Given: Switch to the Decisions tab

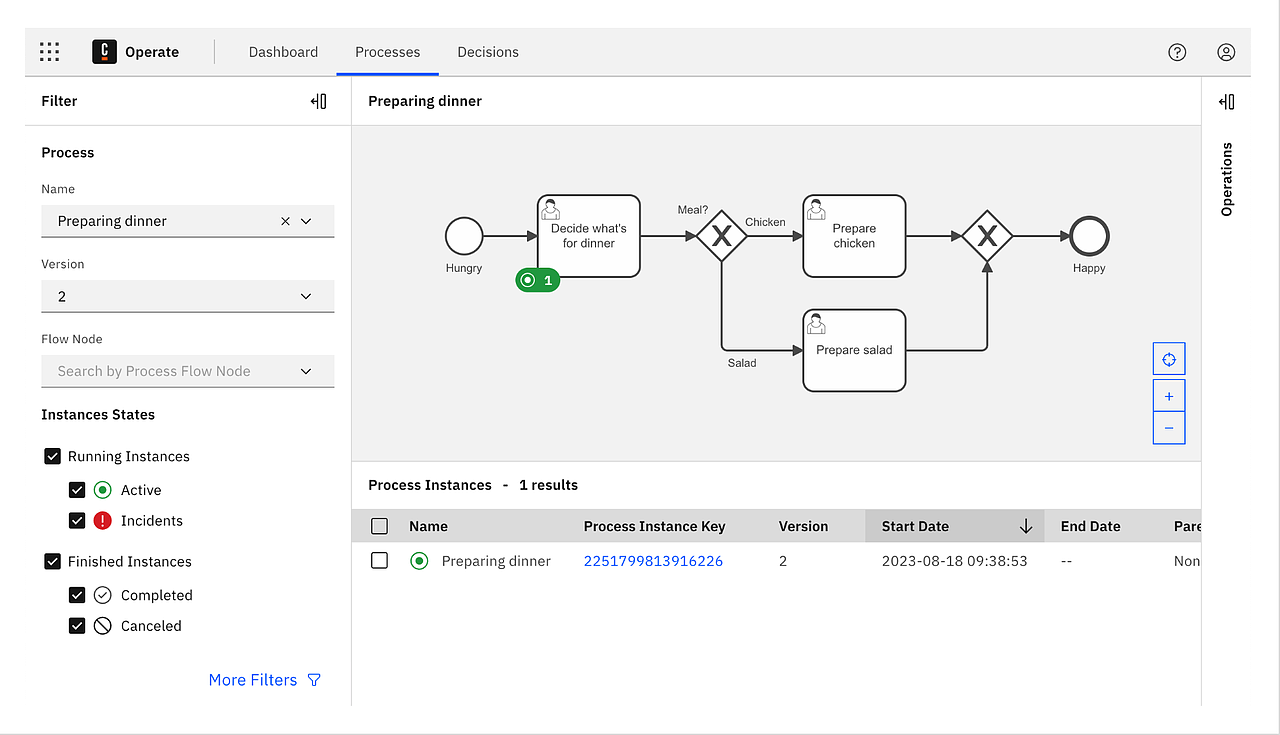Looking at the screenshot, I should click(x=488, y=52).
